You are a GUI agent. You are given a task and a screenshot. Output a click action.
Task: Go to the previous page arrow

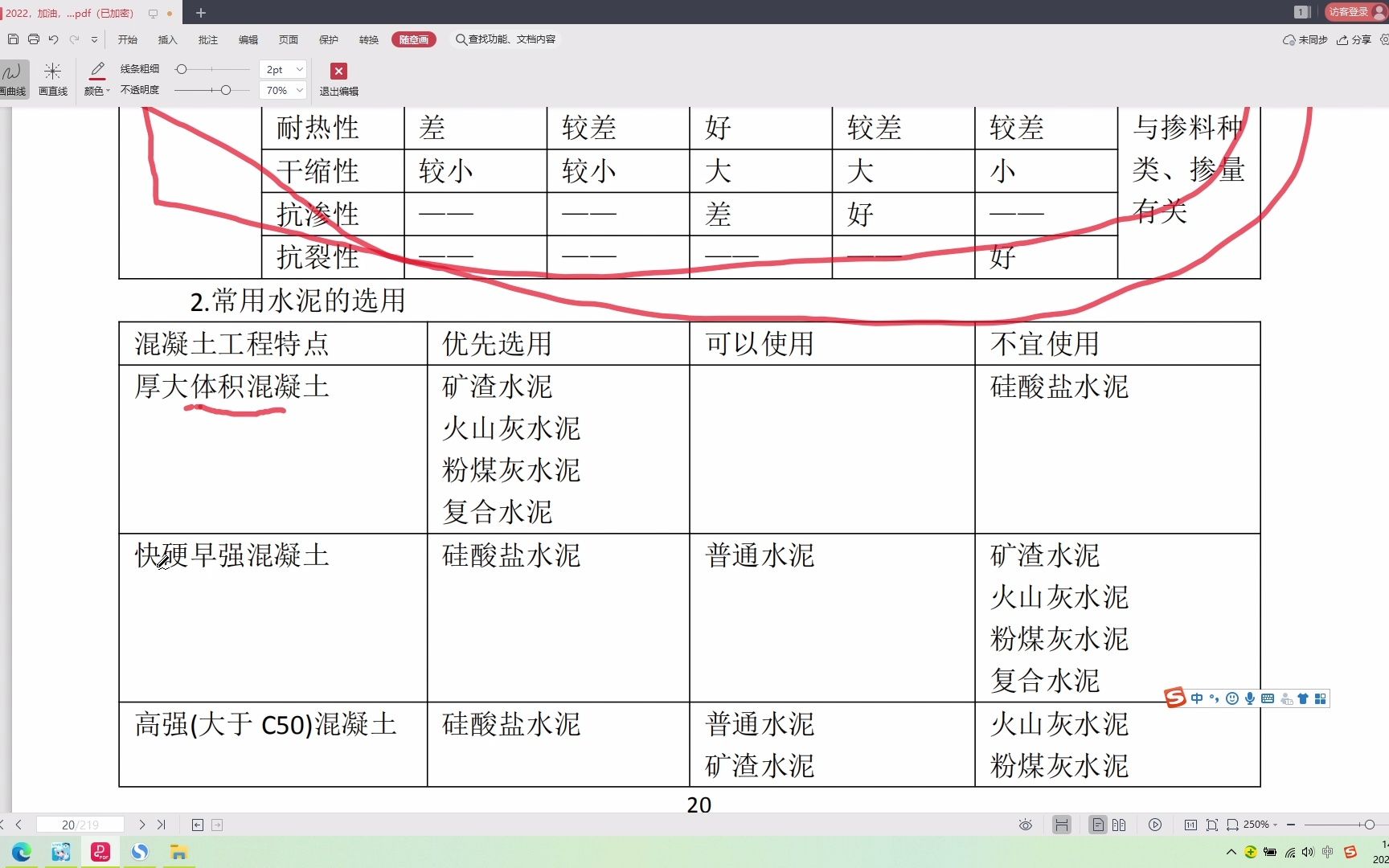point(19,825)
